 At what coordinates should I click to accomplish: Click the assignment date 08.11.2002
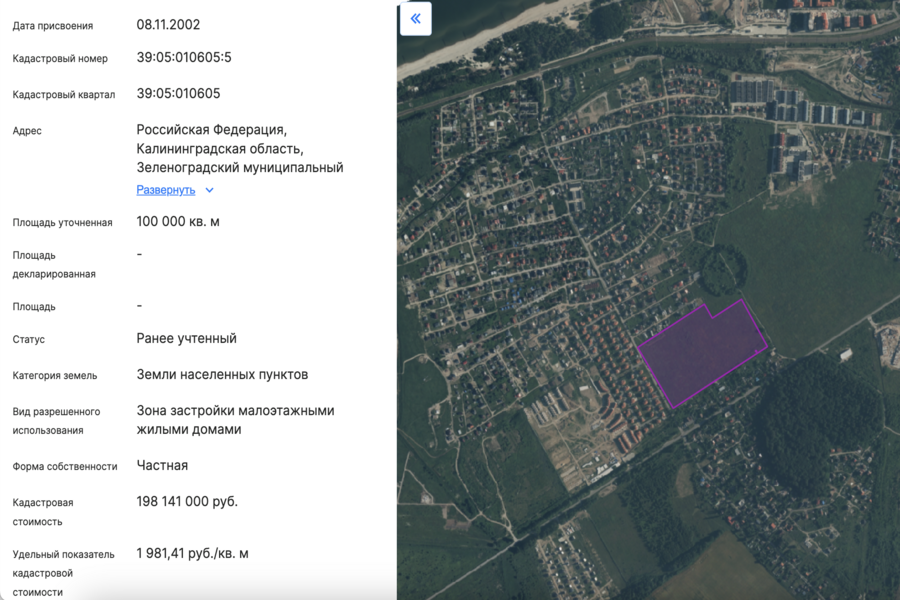point(168,24)
